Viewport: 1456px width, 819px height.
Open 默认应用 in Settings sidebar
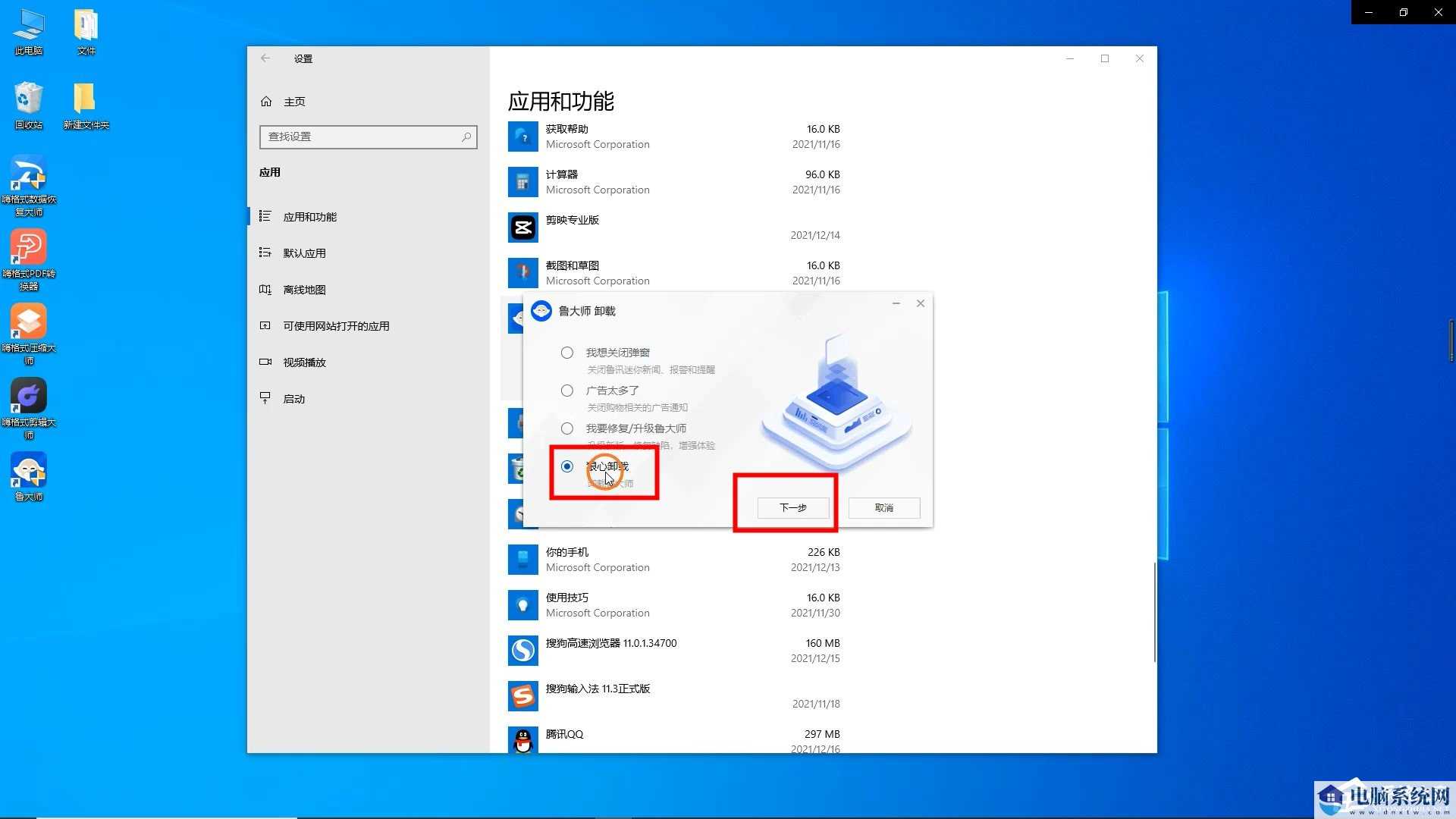(x=369, y=253)
